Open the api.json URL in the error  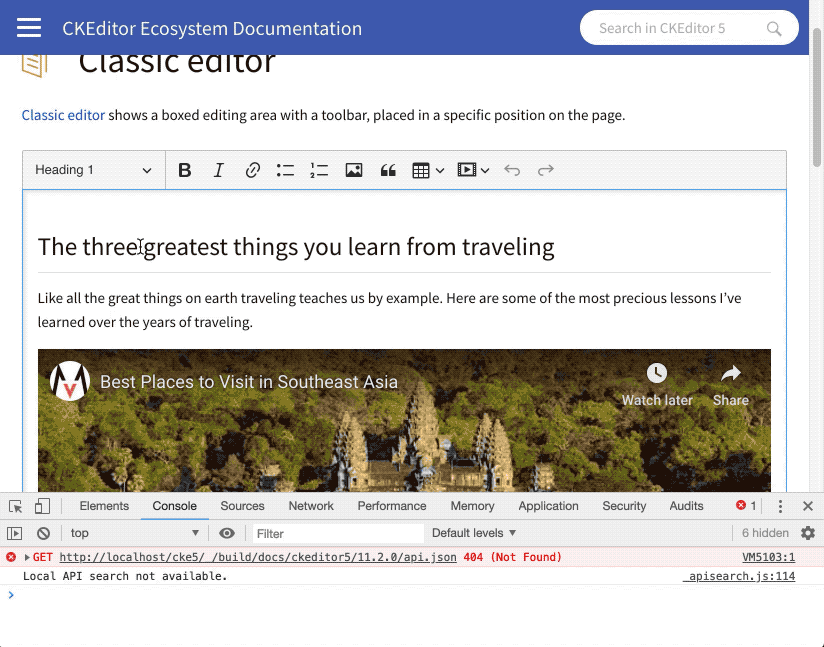pos(258,557)
